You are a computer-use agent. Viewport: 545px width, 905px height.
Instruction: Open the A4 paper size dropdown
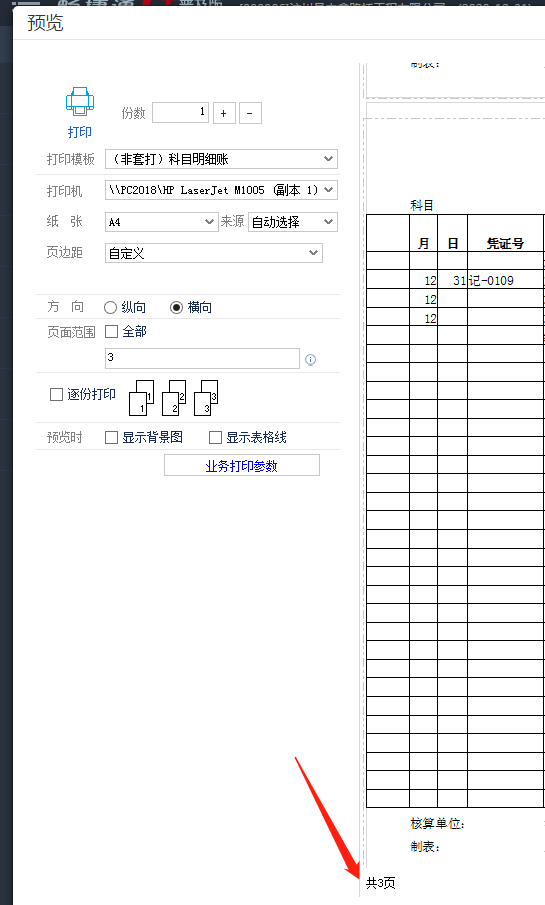coord(161,222)
